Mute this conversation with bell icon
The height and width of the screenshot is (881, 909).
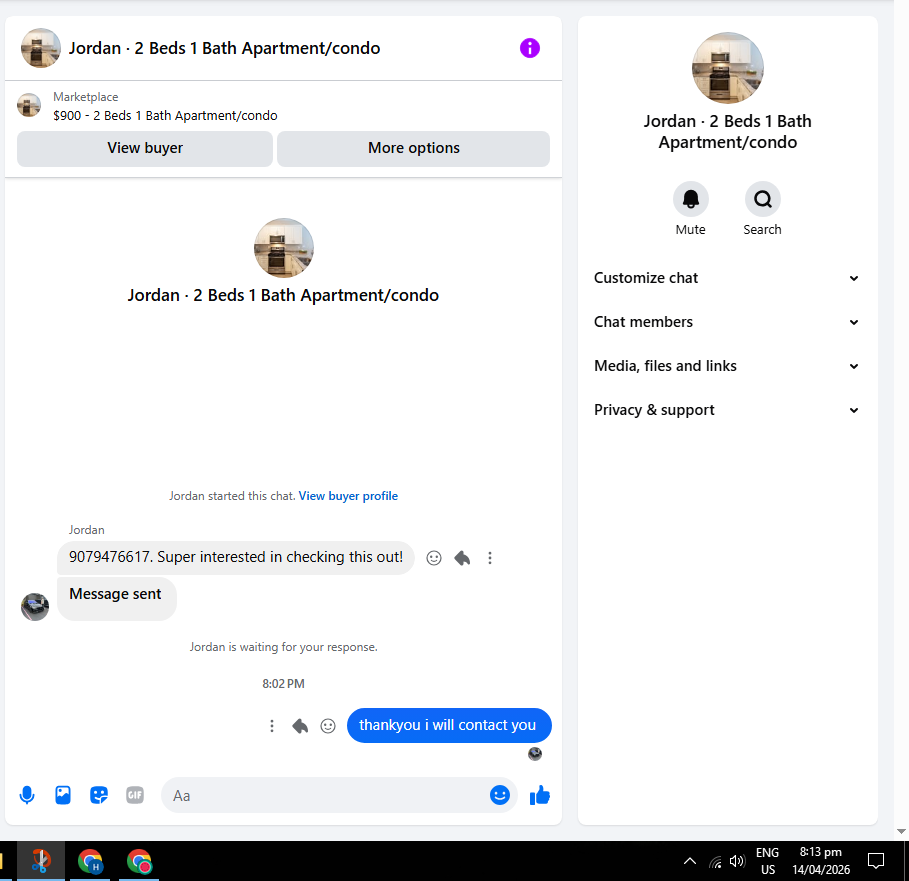(x=690, y=199)
